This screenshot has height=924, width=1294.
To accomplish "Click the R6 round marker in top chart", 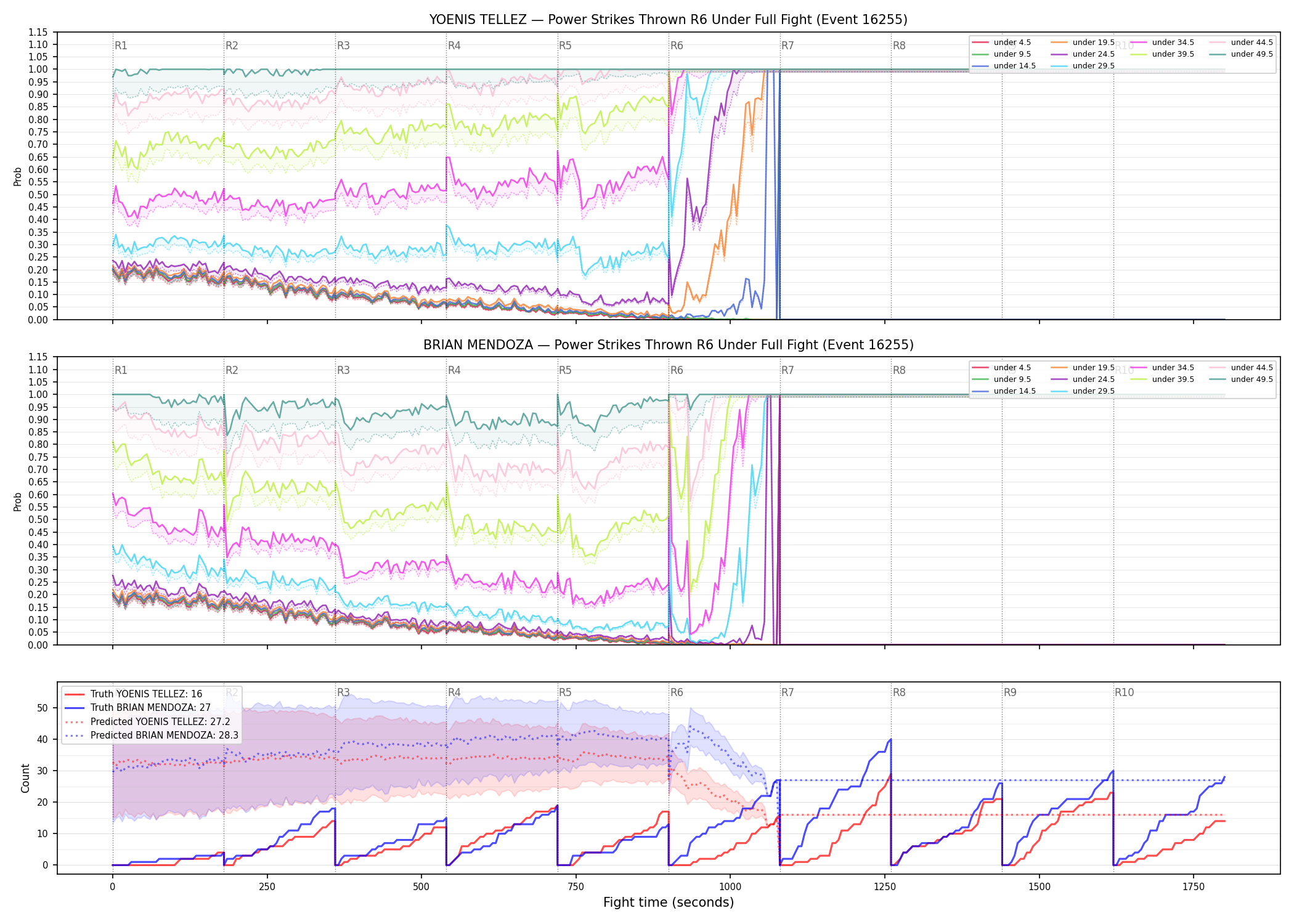I will point(677,46).
